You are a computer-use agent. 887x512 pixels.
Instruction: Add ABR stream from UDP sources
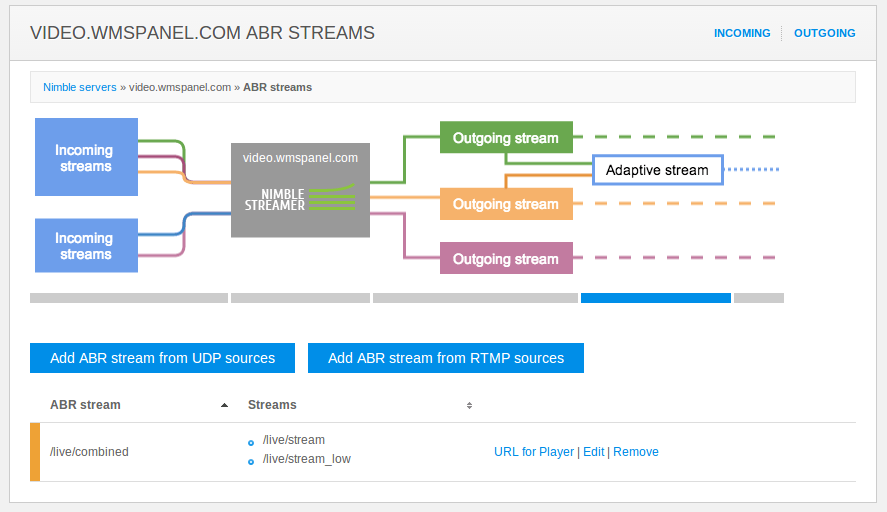tap(162, 358)
